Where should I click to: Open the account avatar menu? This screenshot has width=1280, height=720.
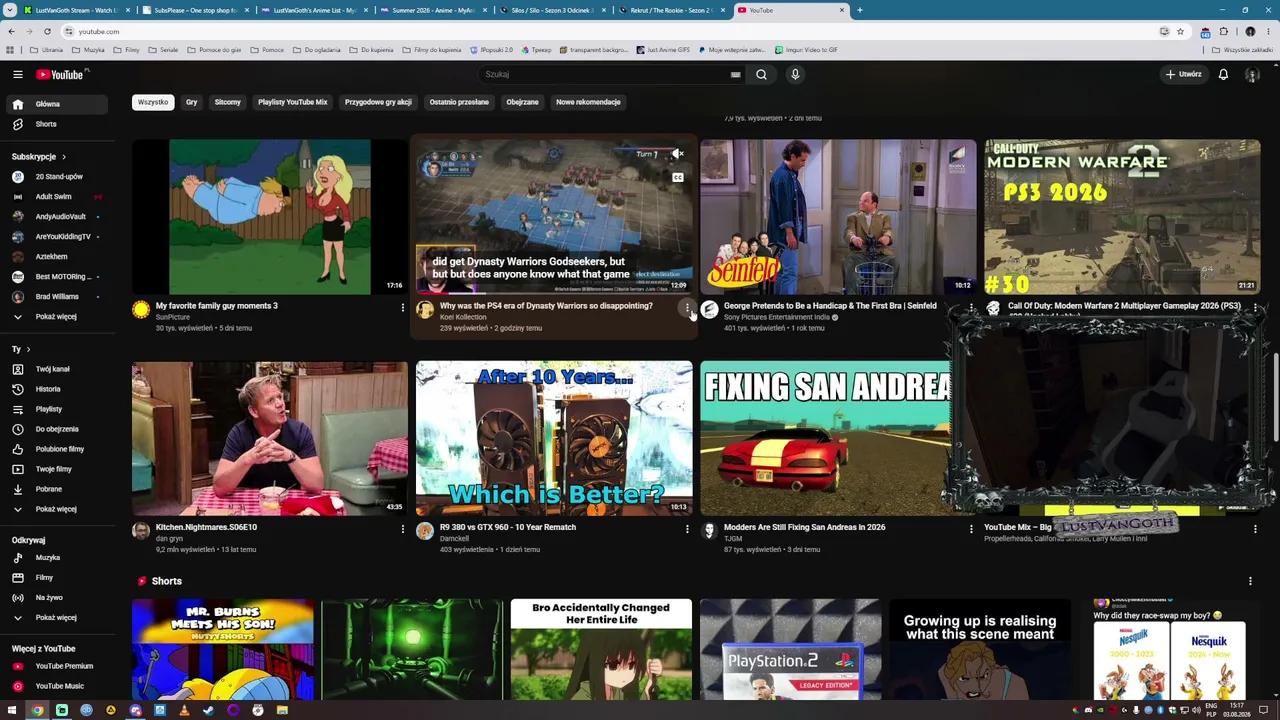point(1251,74)
